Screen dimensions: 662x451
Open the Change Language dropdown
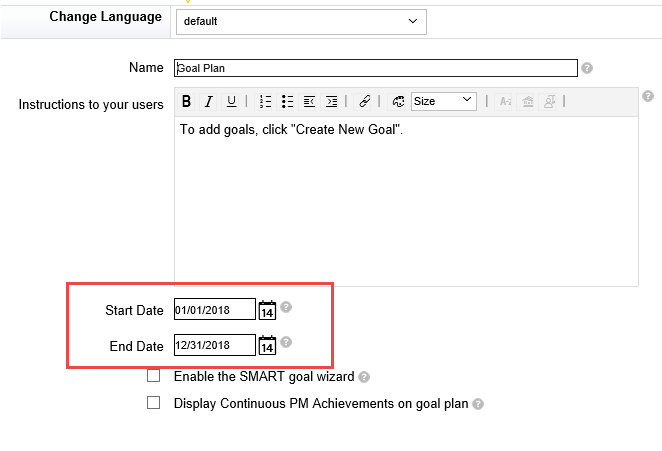pos(301,22)
